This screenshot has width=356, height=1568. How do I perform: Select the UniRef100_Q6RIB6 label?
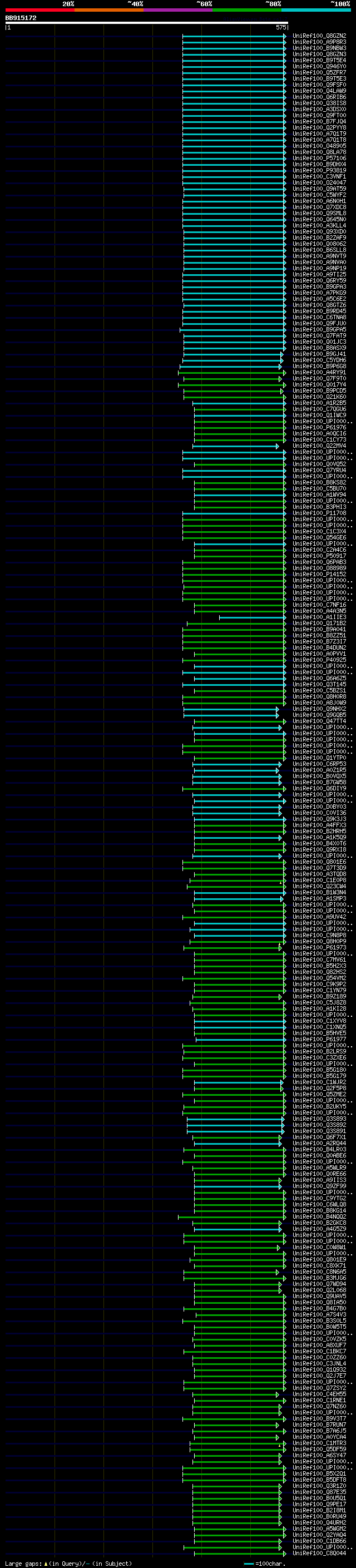pyautogui.click(x=319, y=97)
